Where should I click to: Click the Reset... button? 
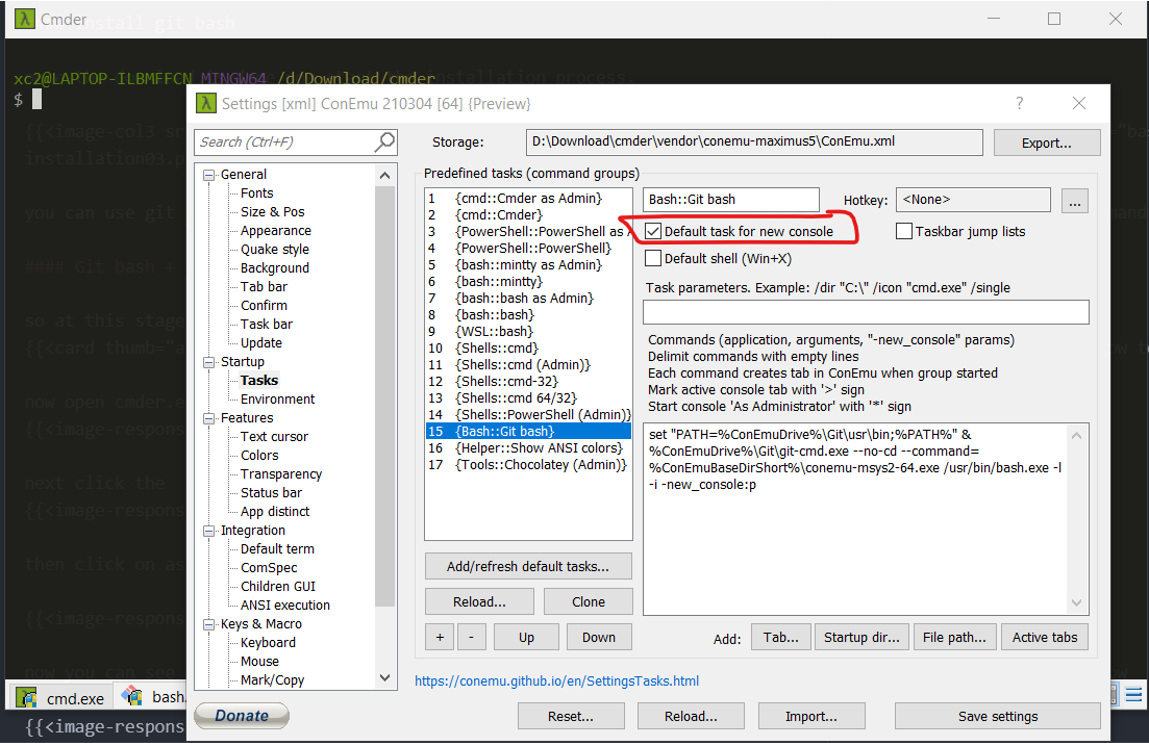571,716
